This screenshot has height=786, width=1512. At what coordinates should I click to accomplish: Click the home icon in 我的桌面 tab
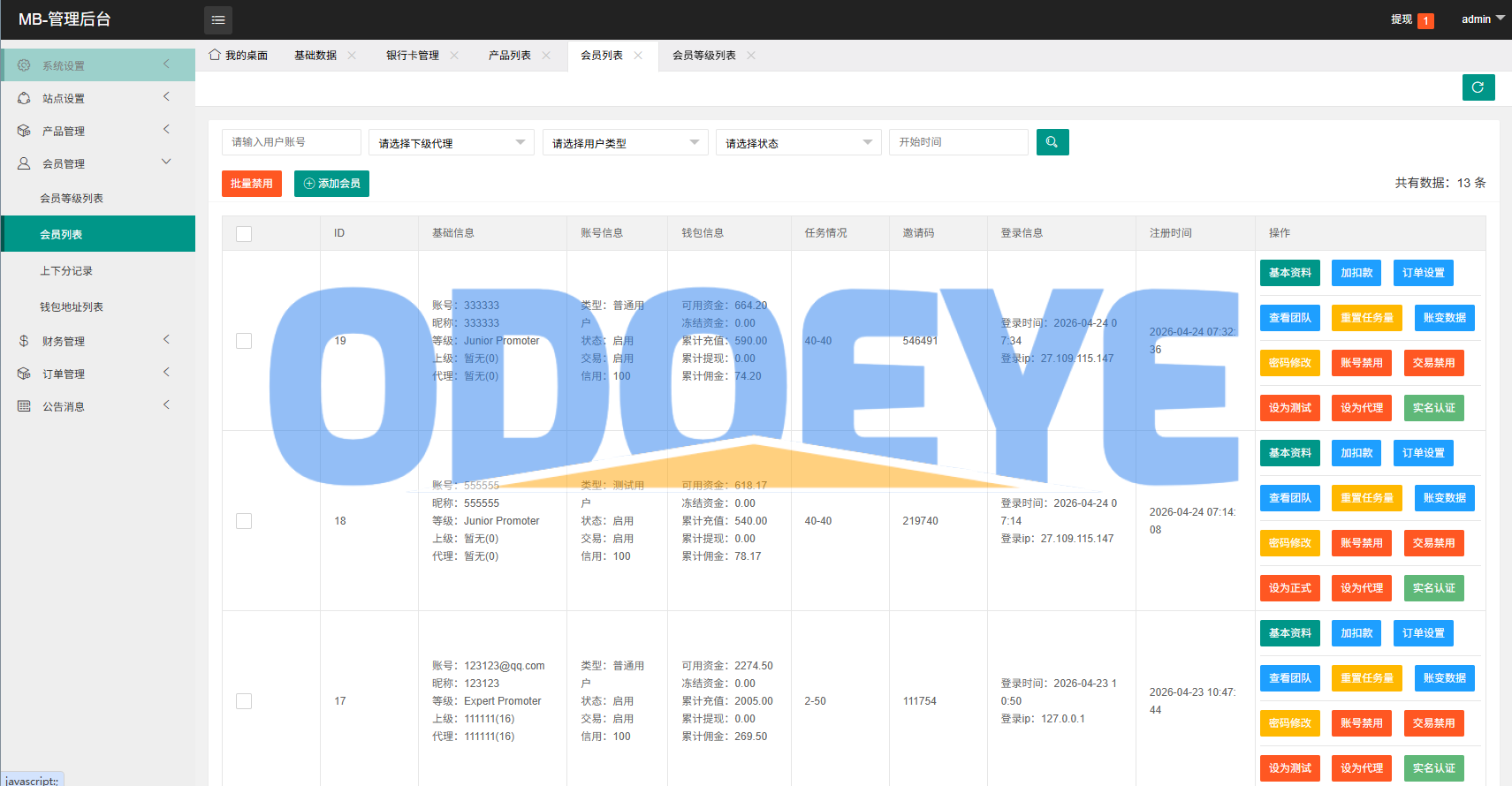click(x=215, y=55)
